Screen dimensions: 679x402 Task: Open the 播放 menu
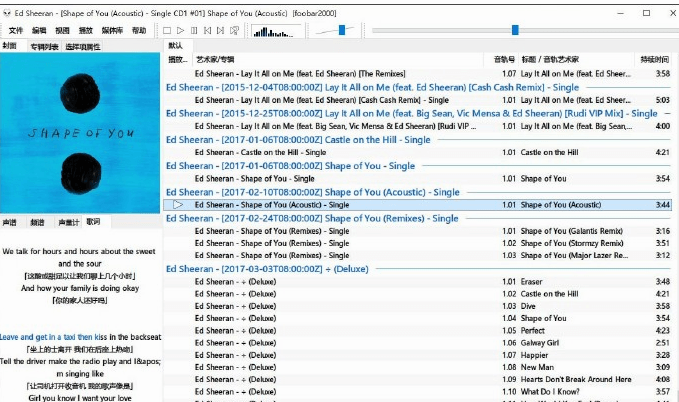pos(86,30)
